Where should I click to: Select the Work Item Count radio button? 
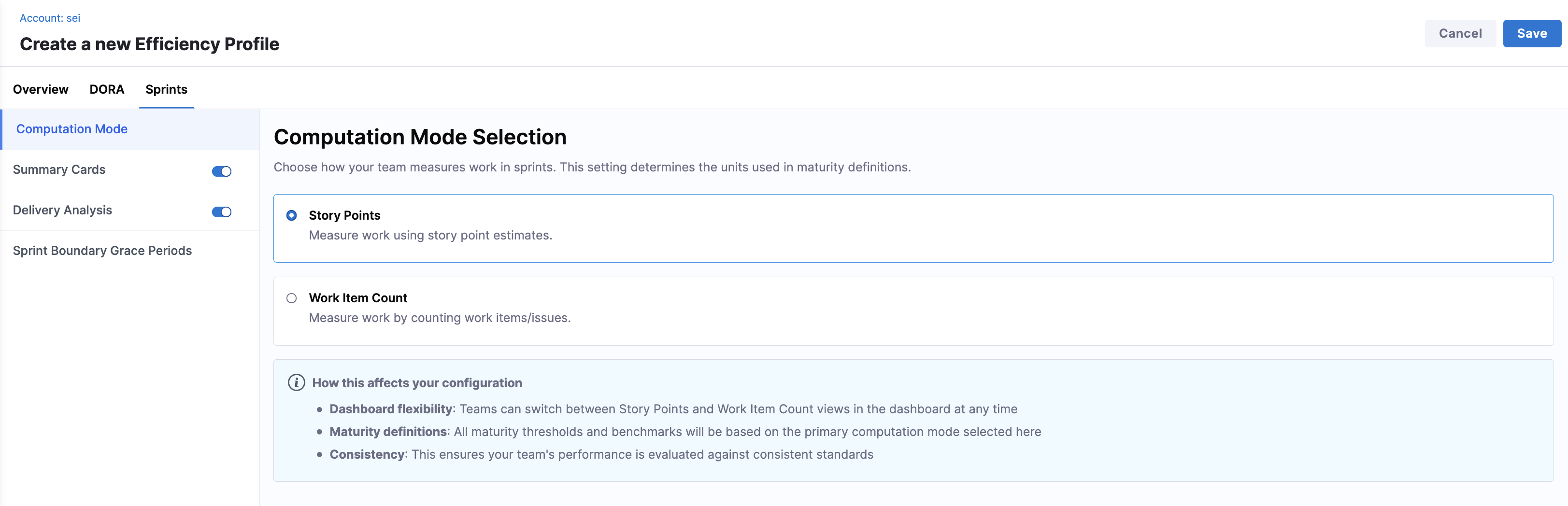point(292,298)
